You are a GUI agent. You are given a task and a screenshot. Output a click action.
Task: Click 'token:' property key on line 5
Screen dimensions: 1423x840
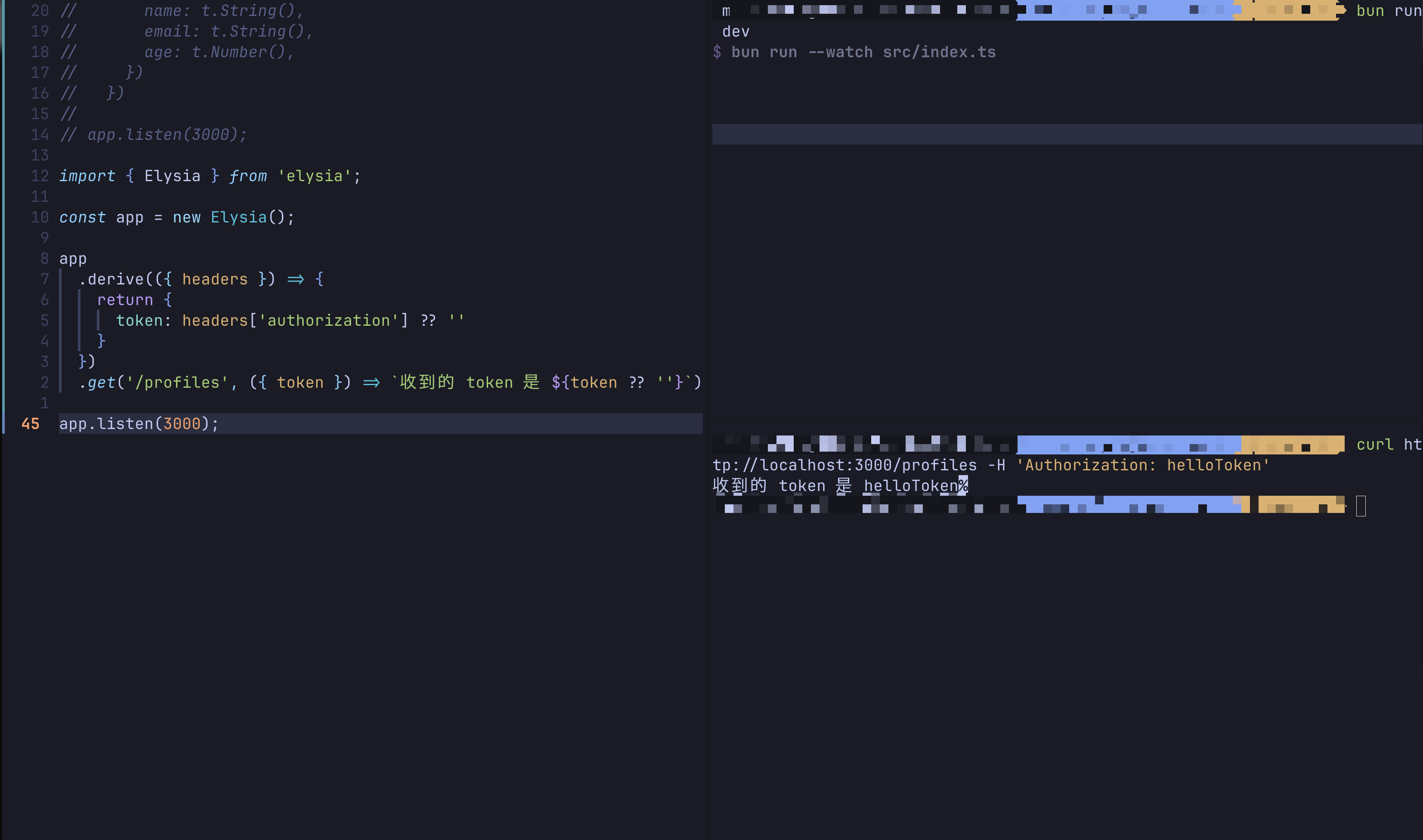pos(144,320)
